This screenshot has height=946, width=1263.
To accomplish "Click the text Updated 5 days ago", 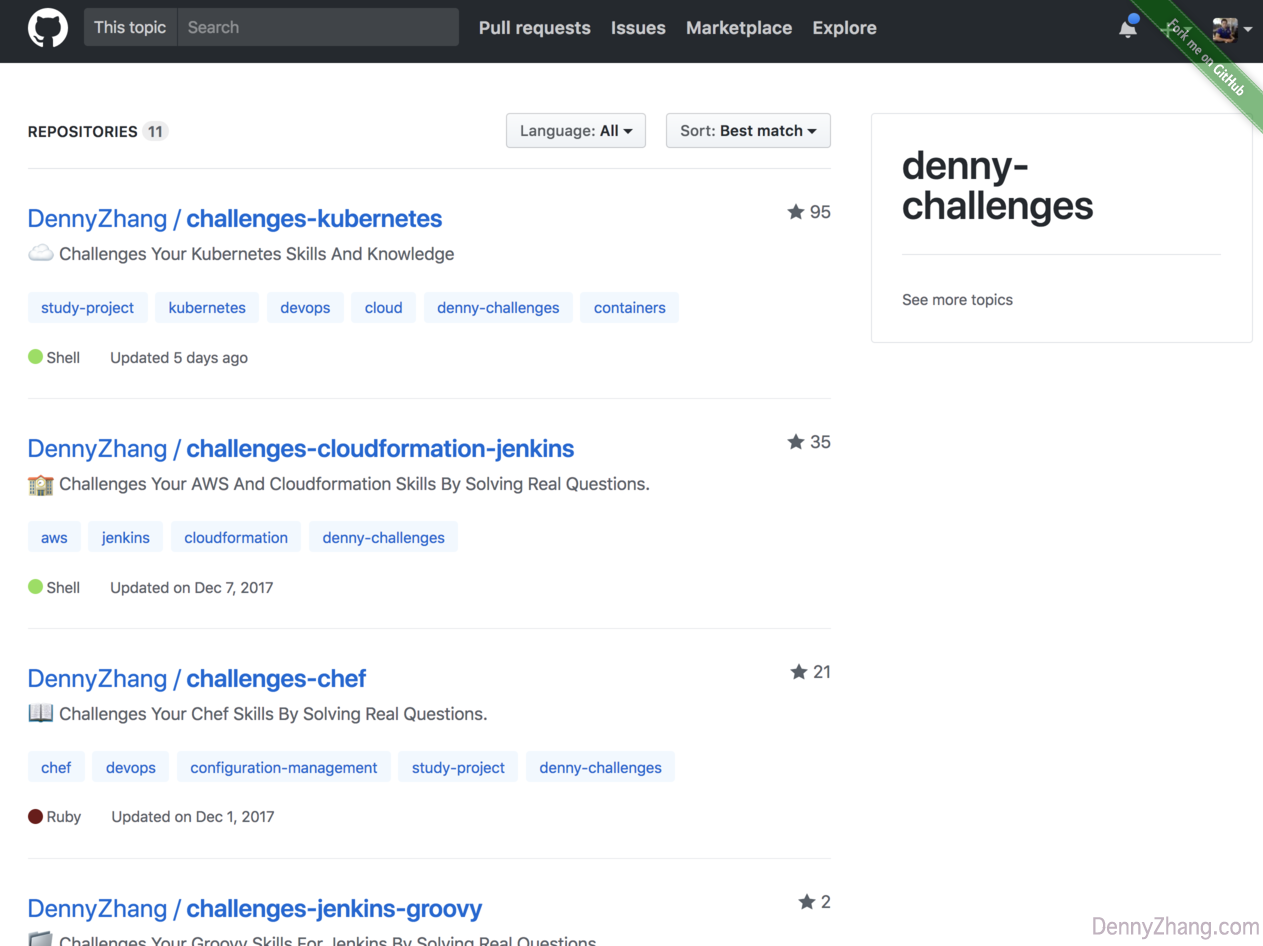I will (179, 358).
